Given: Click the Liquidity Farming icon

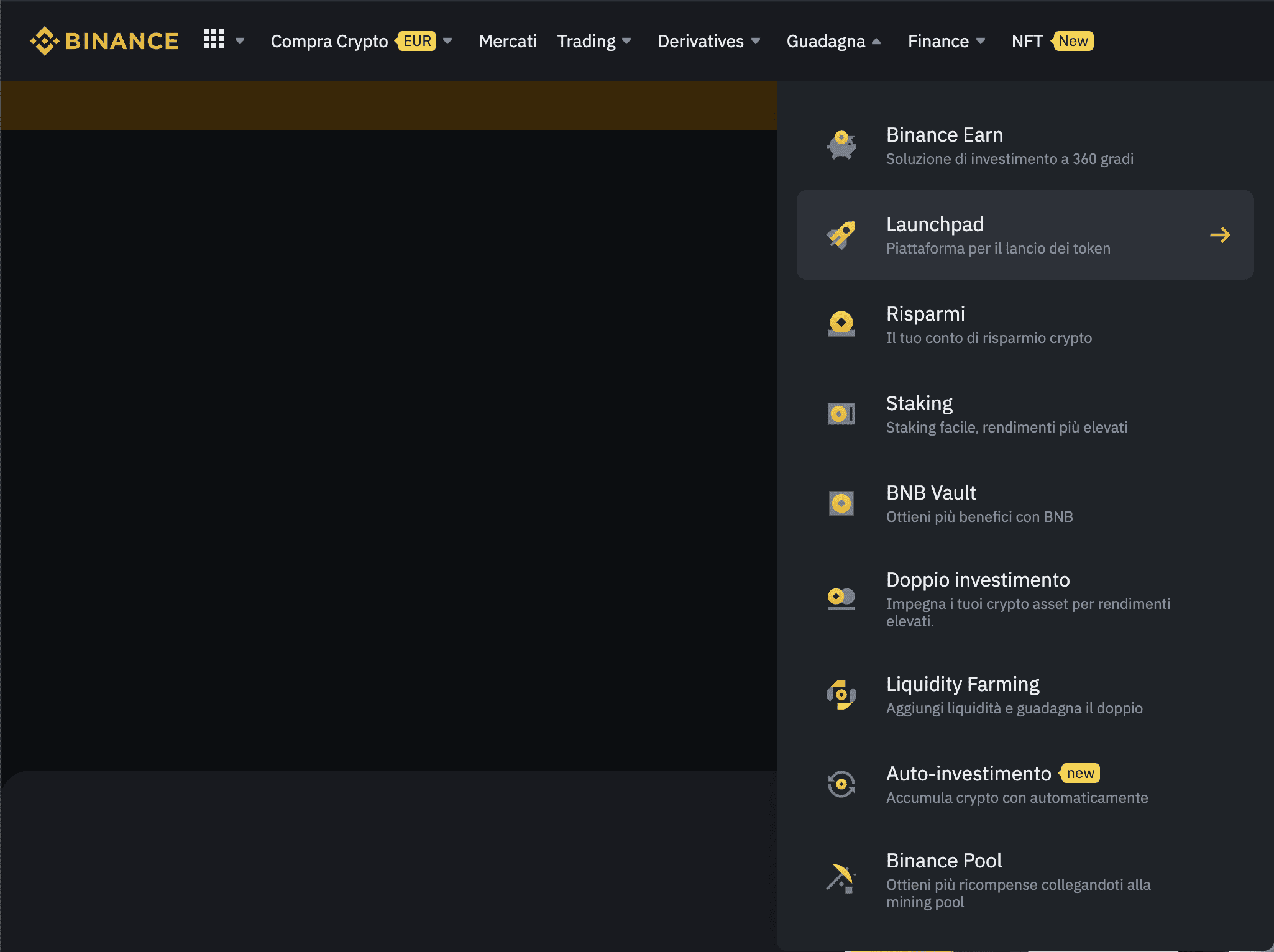Looking at the screenshot, I should pos(841,695).
